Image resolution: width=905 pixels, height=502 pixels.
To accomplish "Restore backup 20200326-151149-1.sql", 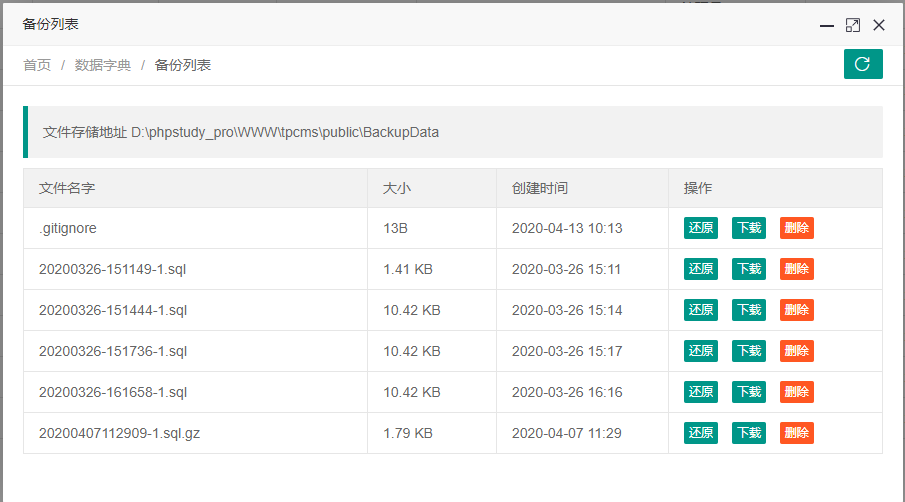I will pos(700,269).
